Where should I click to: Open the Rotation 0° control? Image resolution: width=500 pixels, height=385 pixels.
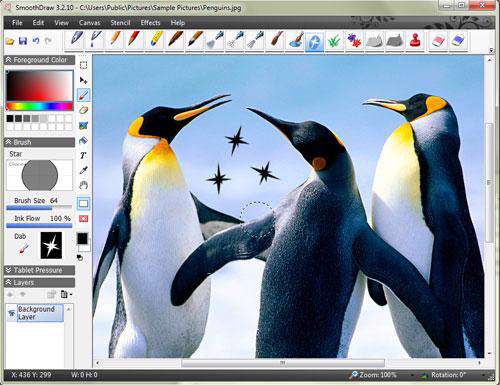443,375
